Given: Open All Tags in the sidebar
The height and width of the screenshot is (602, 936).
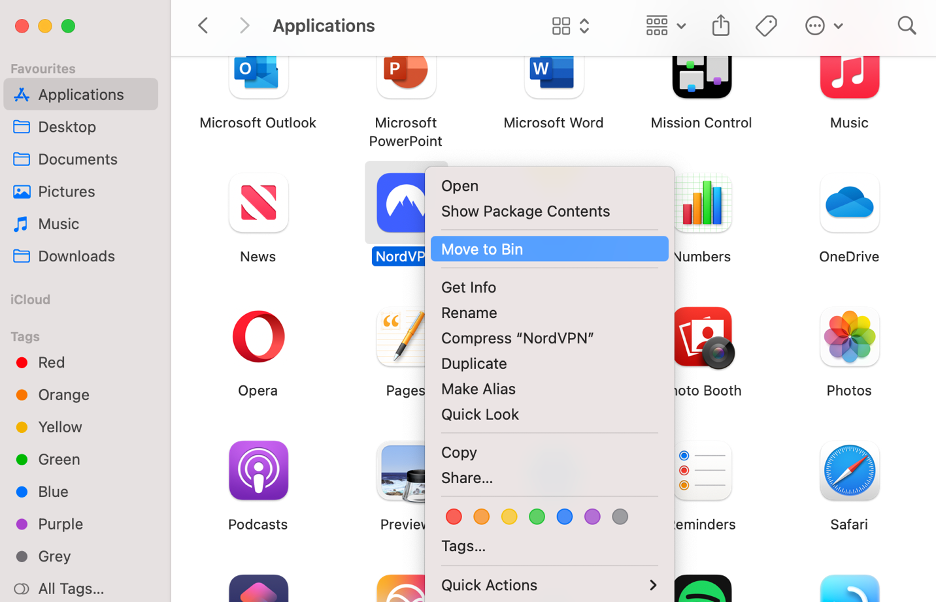Looking at the screenshot, I should tap(69, 589).
